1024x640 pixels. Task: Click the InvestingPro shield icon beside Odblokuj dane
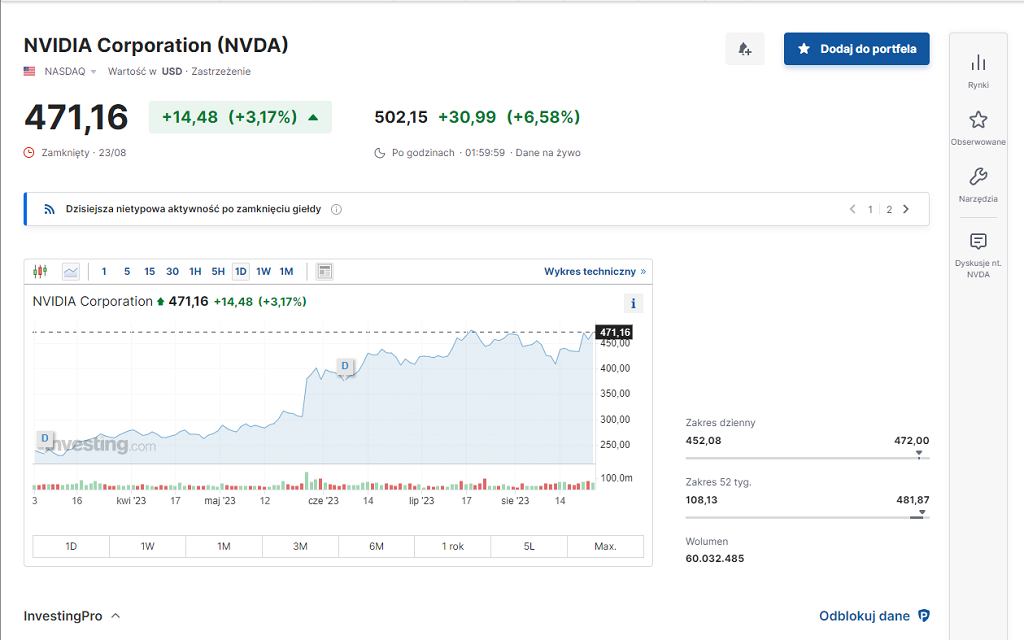tap(923, 615)
